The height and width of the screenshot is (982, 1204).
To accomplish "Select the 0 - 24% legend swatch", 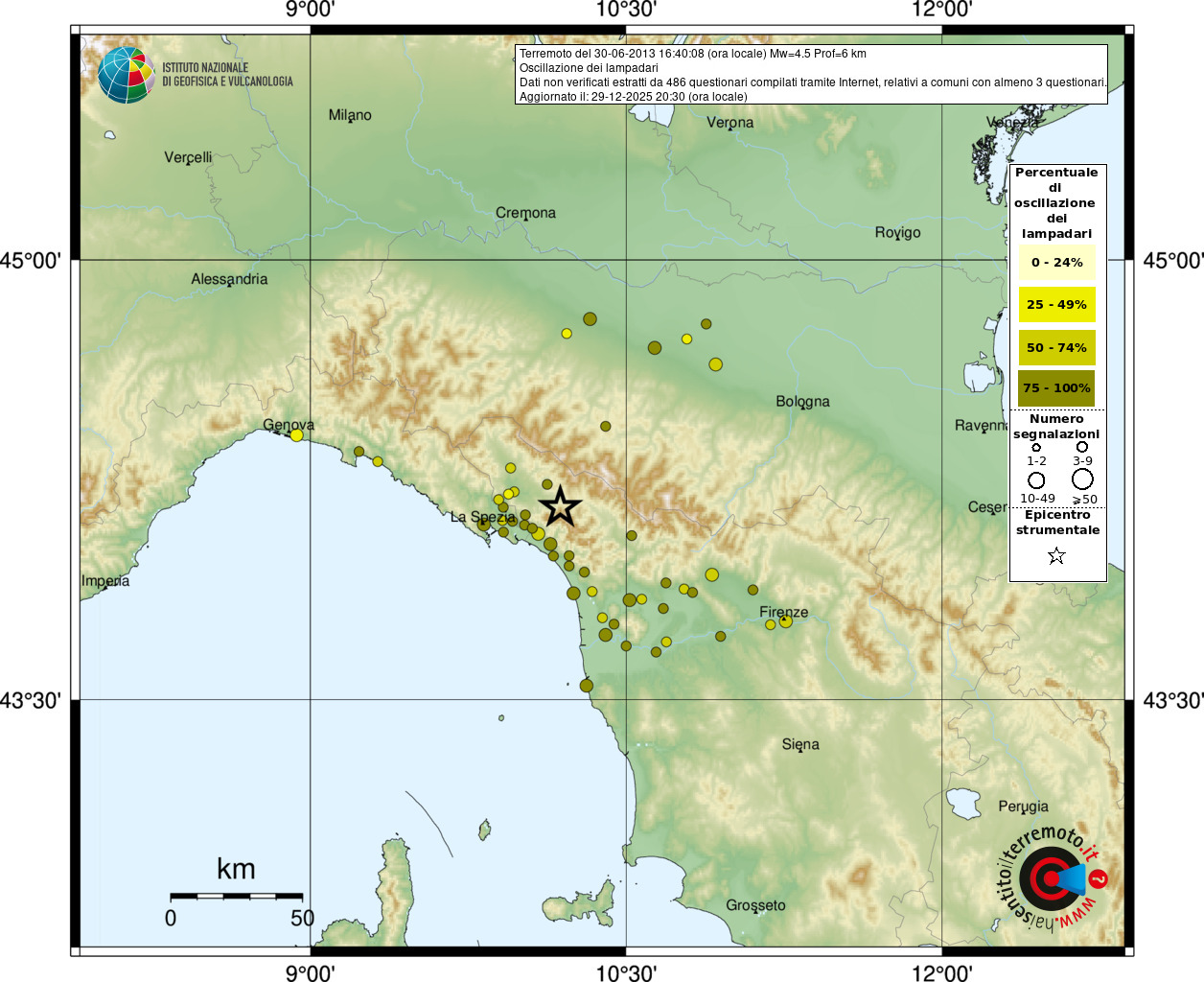I will click(1056, 263).
